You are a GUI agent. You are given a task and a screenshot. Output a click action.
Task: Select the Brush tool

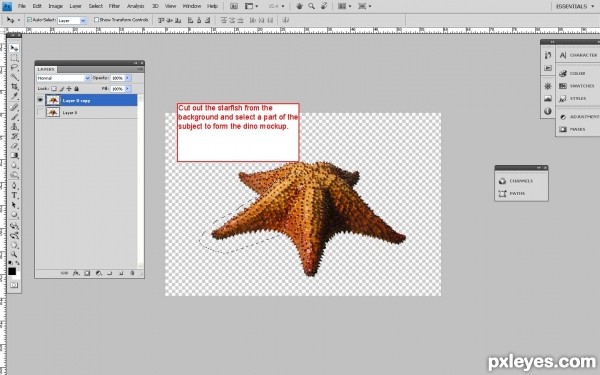[x=14, y=117]
